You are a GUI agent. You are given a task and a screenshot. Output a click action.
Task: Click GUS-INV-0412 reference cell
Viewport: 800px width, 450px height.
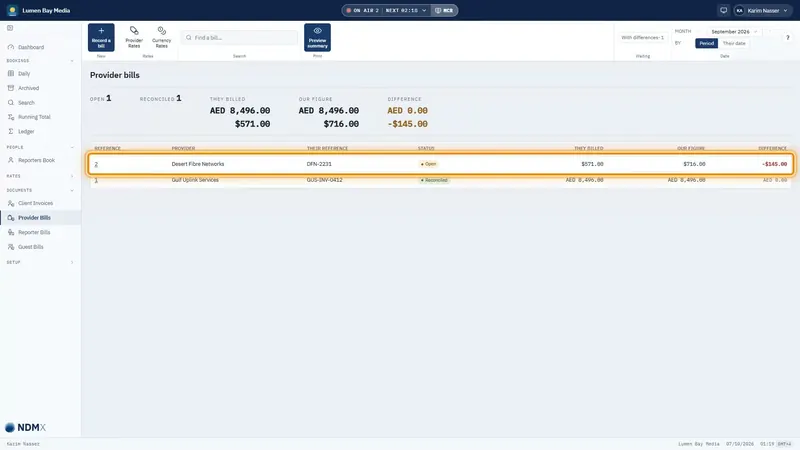(x=324, y=180)
